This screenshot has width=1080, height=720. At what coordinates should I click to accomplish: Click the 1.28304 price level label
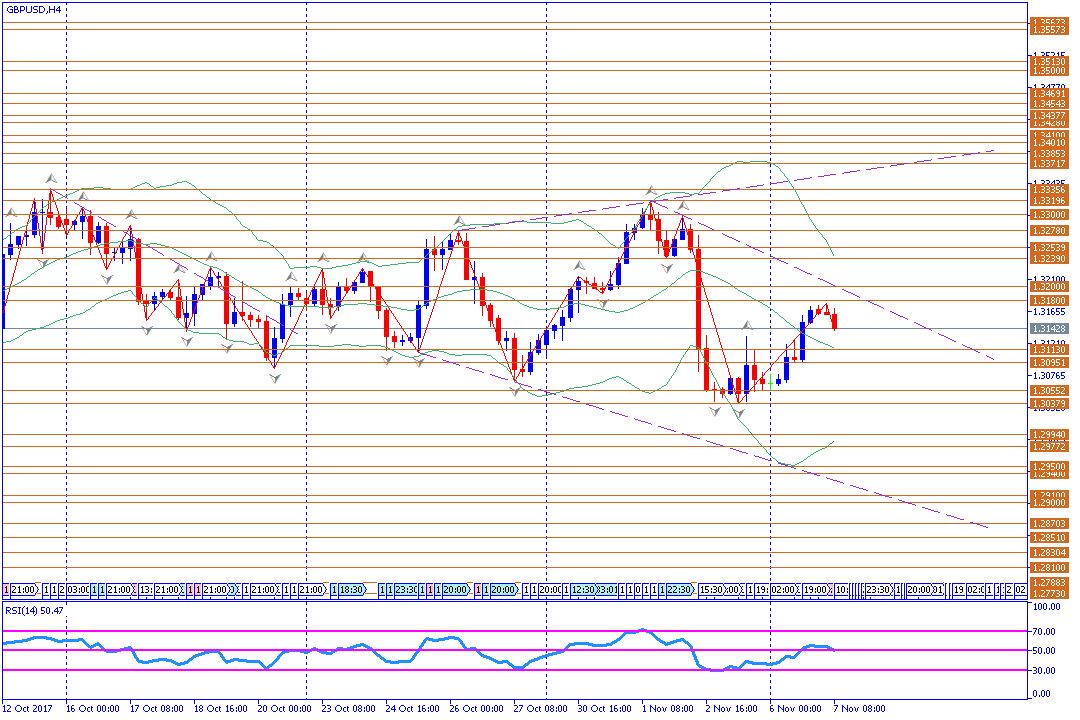(x=1049, y=553)
